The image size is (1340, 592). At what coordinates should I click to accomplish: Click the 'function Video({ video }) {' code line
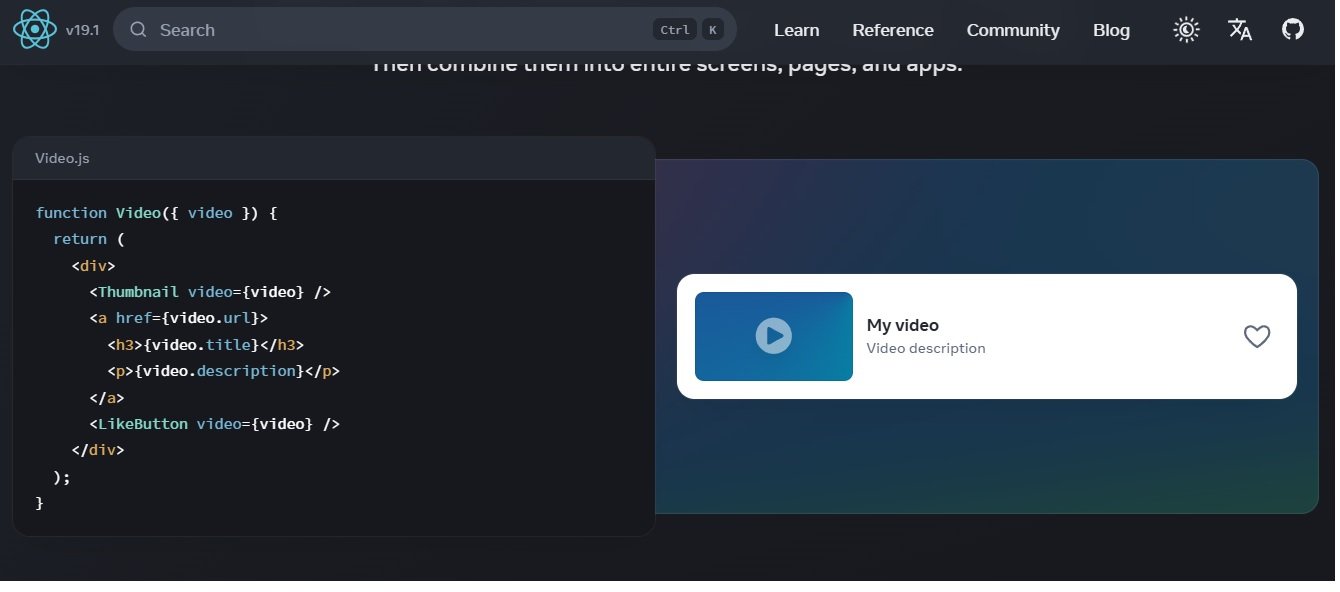[x=156, y=213]
